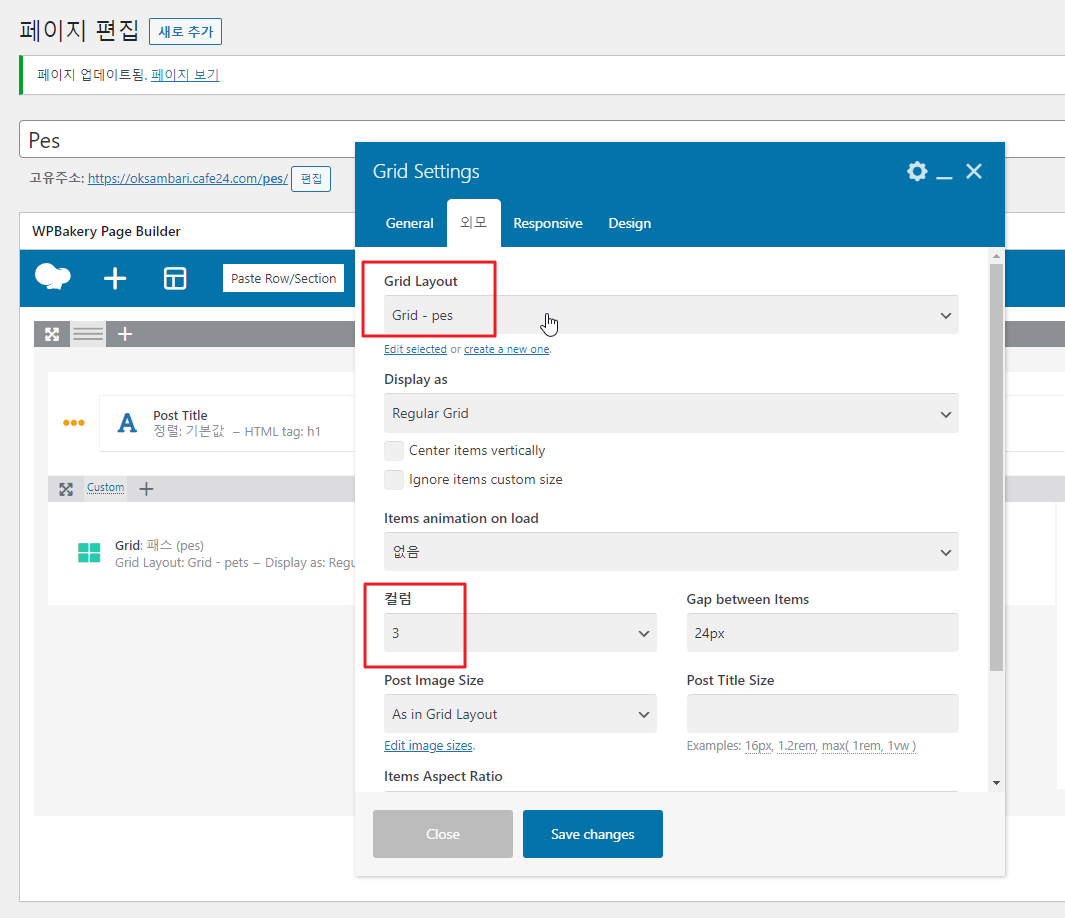Screen dimensions: 1065x918
Task: Click the orange three-dots drag handle
Action: (x=73, y=422)
